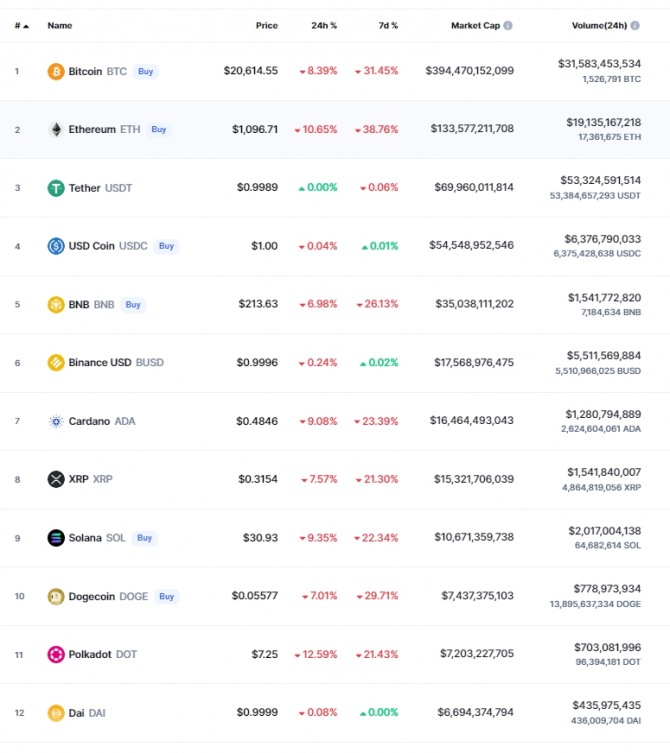This screenshot has height=753, width=670.
Task: Click the Tether coin logo icon
Action: click(x=56, y=188)
